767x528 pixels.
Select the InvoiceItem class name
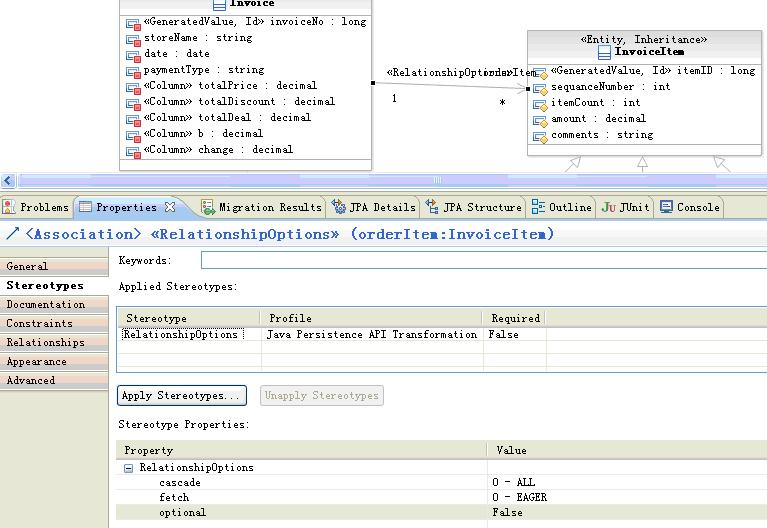pyautogui.click(x=650, y=52)
